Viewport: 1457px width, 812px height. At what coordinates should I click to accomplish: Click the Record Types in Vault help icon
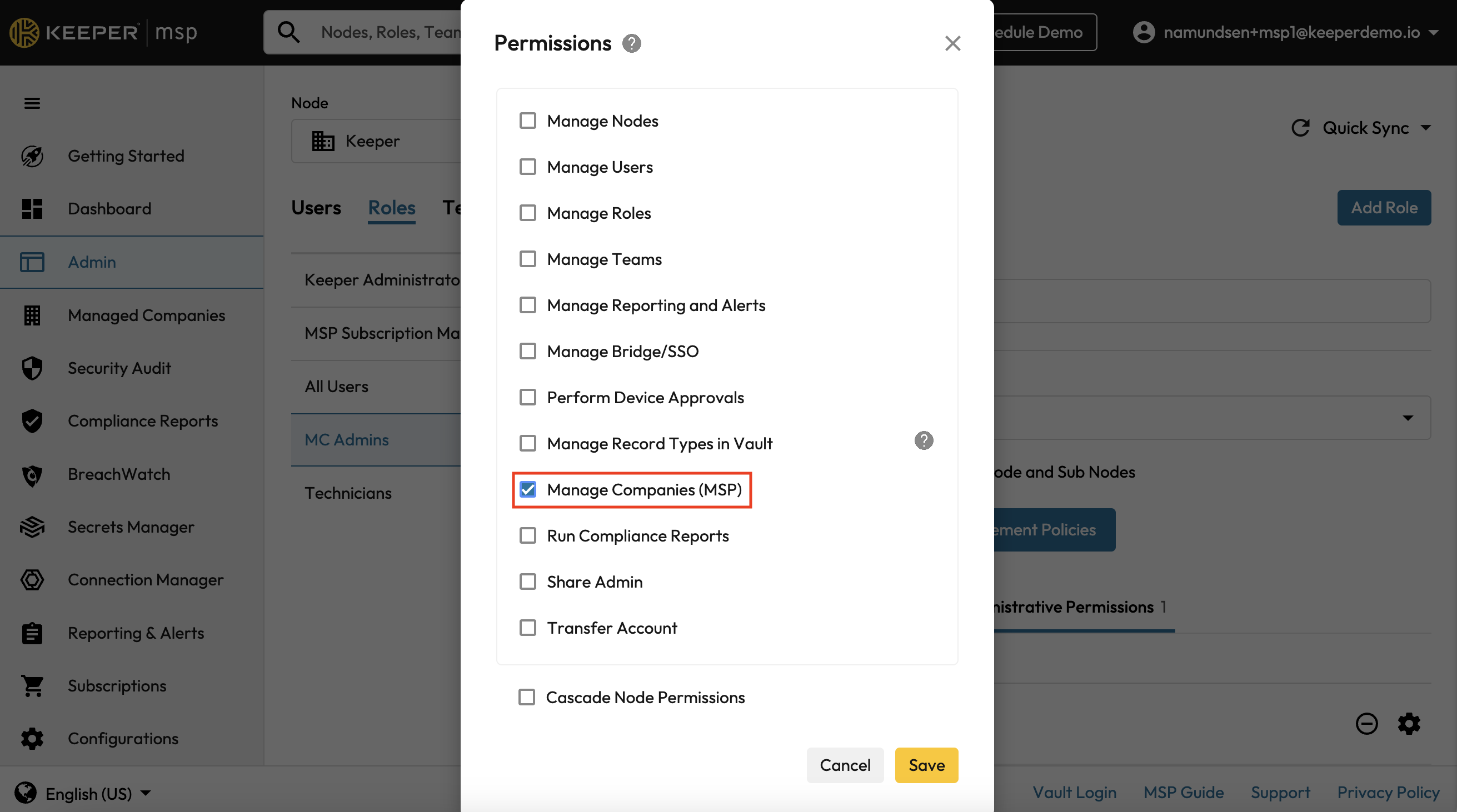[x=923, y=440]
